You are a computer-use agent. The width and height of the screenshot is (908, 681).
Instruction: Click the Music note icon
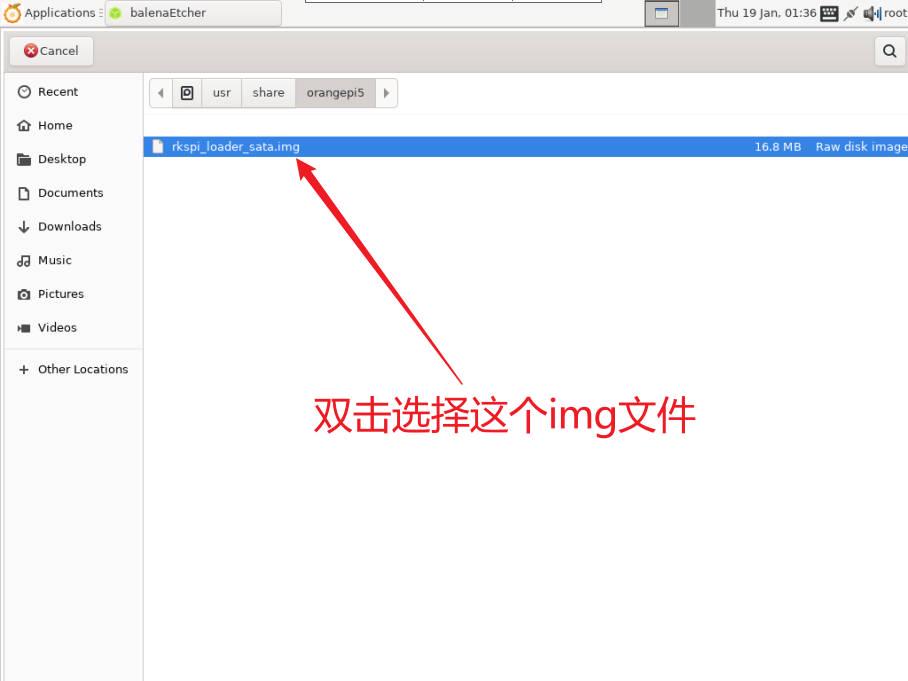pyautogui.click(x=24, y=261)
